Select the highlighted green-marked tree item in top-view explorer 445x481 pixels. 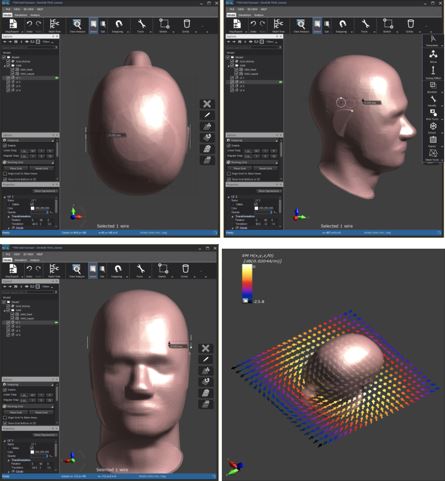pyautogui.click(x=31, y=78)
